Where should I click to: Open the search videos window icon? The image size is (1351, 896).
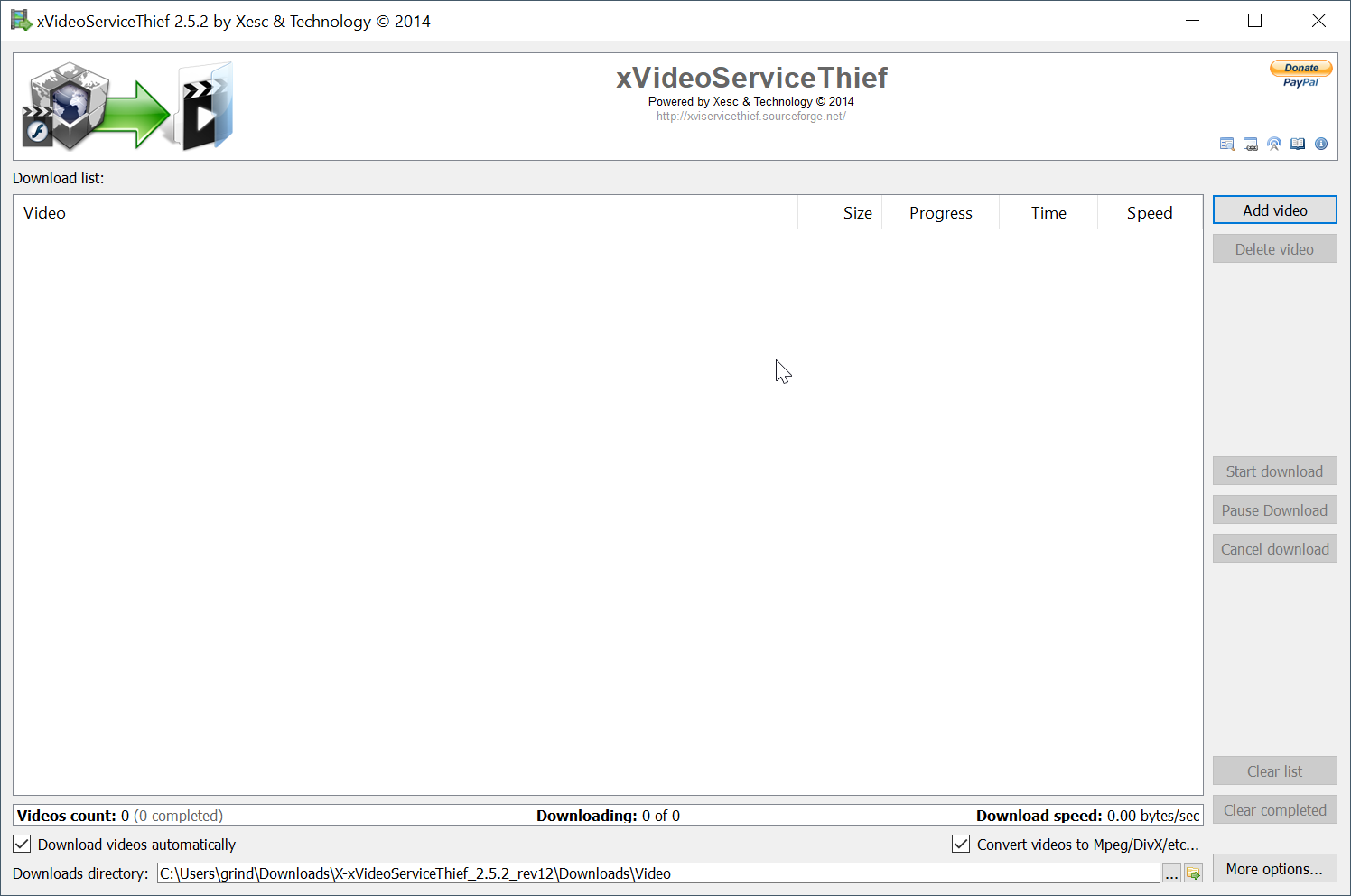point(1226,144)
